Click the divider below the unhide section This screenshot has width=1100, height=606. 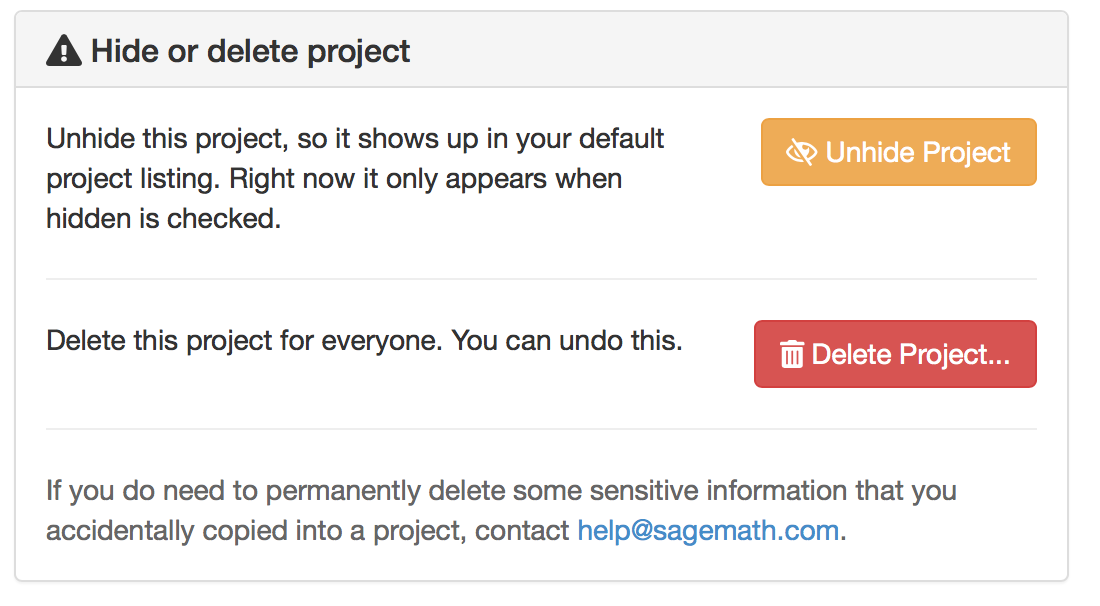pos(541,279)
